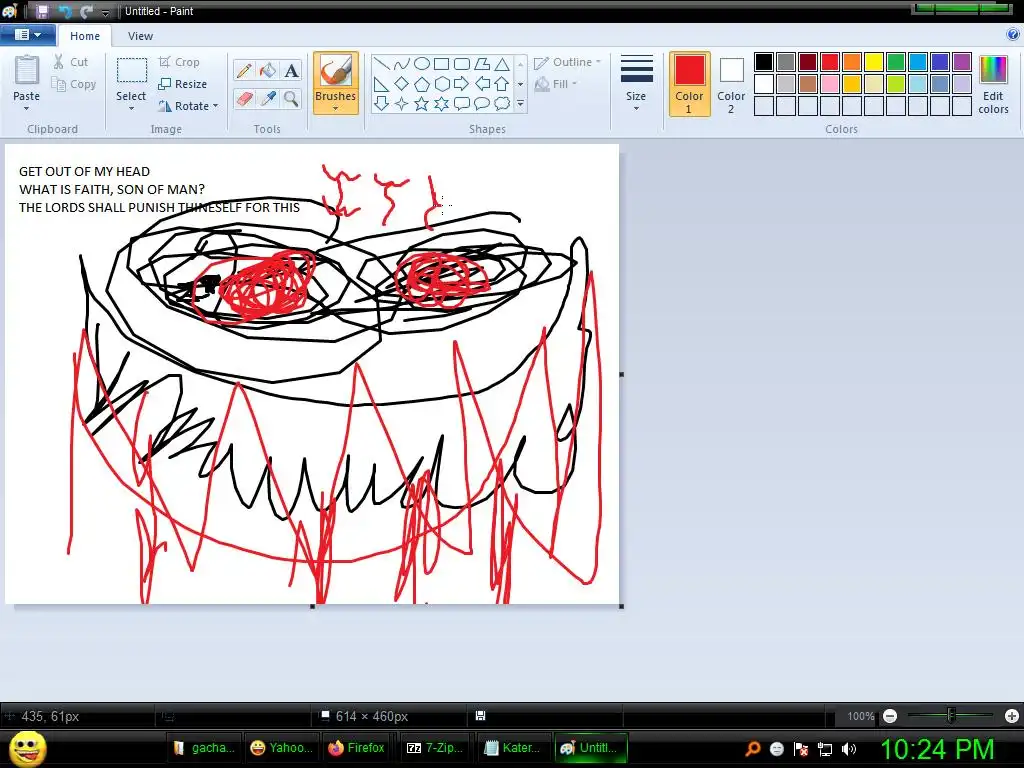This screenshot has width=1024, height=768.
Task: Expand the Brushes dropdown arrow
Action: coord(336,108)
